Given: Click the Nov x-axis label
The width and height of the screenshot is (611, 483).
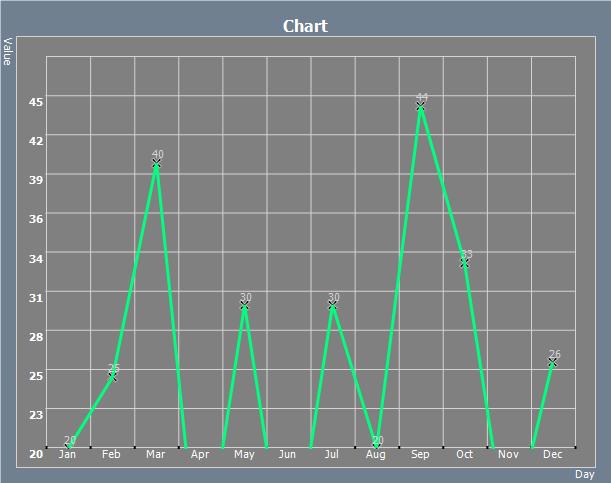Looking at the screenshot, I should [x=508, y=454].
